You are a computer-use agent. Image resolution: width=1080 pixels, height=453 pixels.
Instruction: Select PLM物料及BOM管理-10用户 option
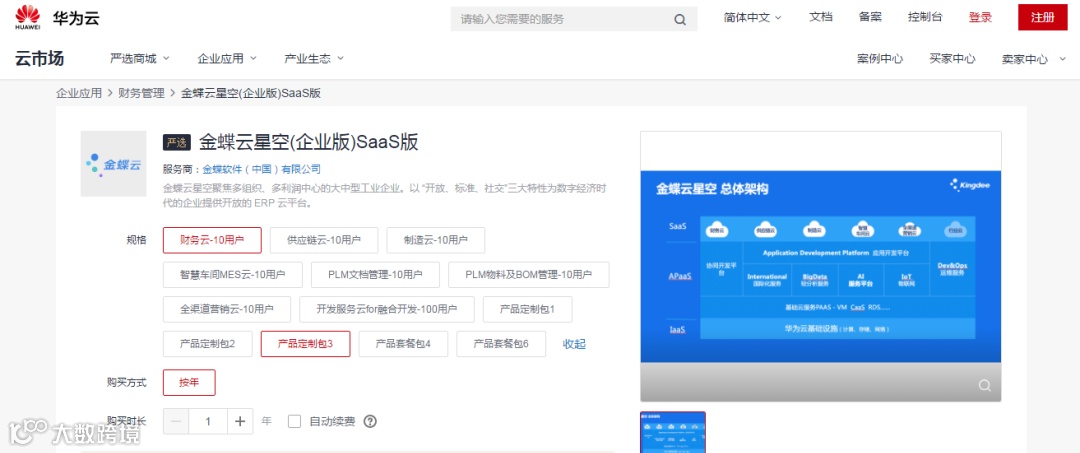point(528,275)
